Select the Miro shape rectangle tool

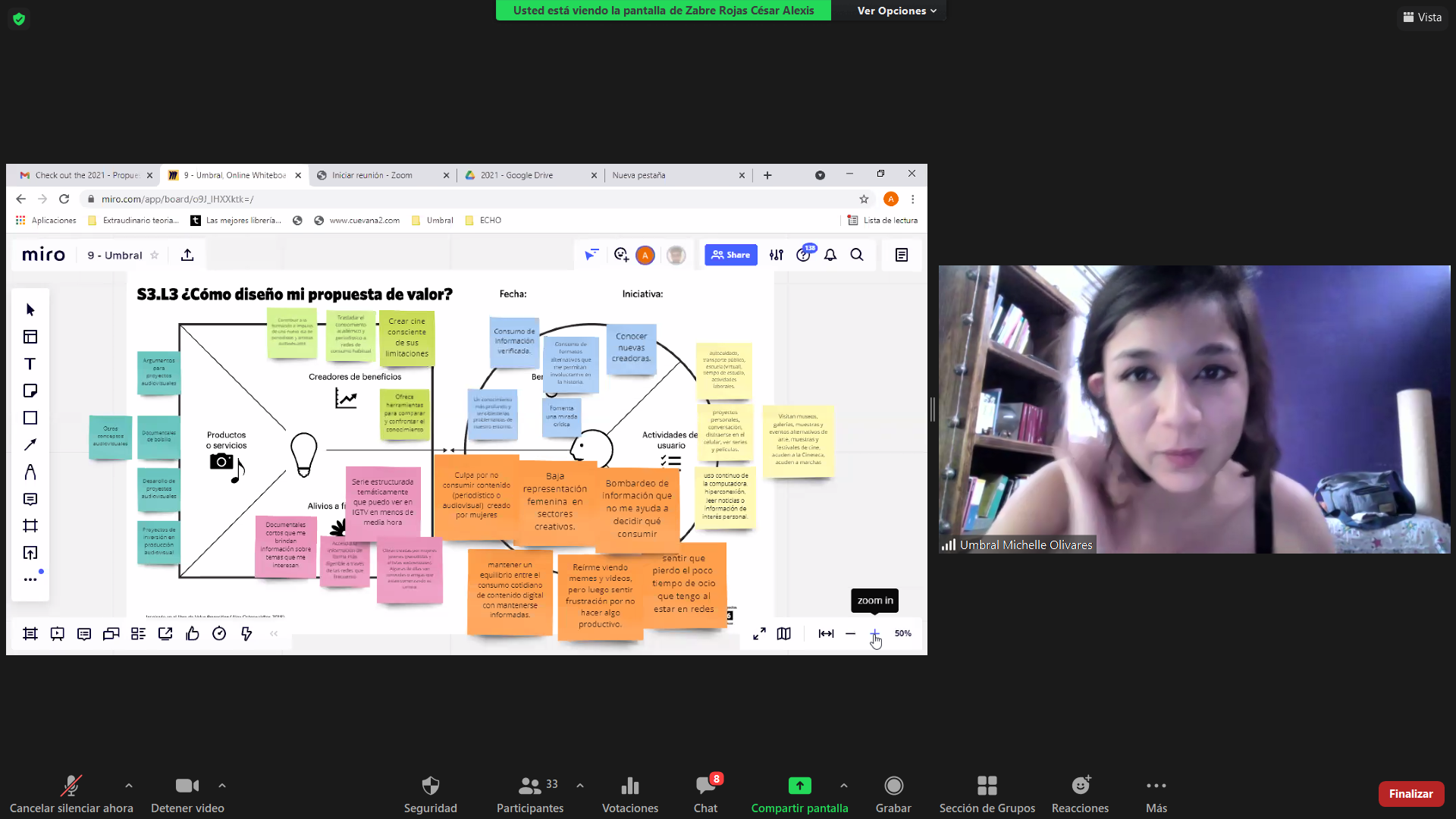(30, 418)
